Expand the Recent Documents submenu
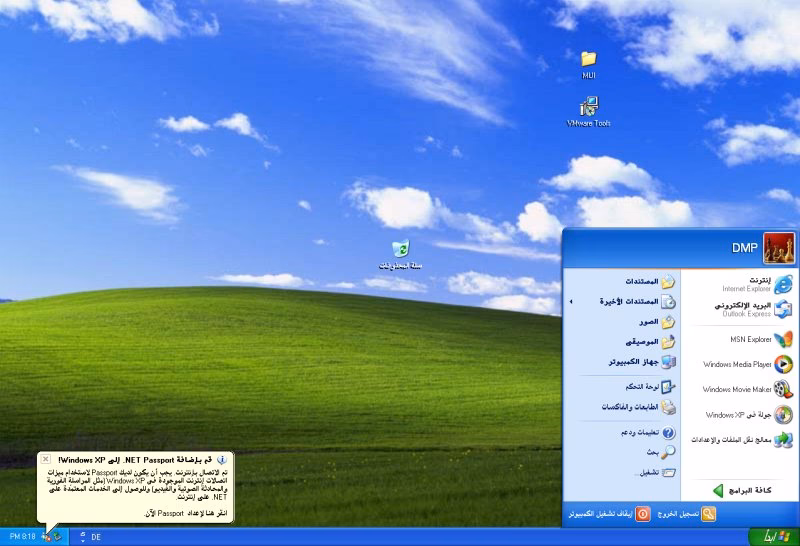 [622, 301]
